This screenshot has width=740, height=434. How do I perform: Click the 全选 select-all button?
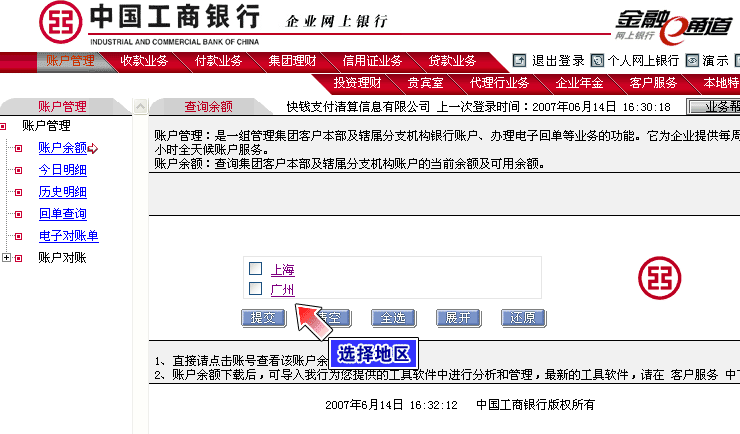393,318
